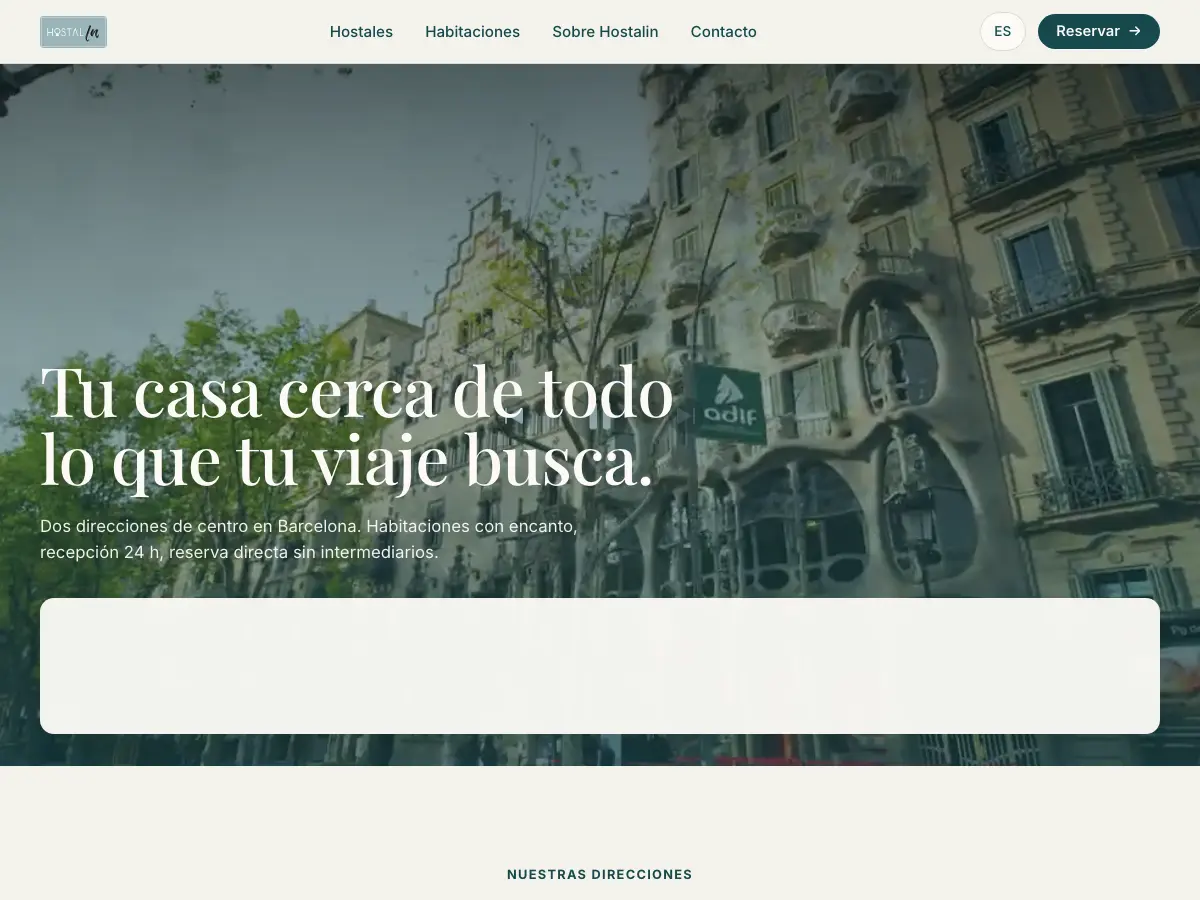Open the Hostales menu item
The image size is (1200, 900).
(361, 32)
